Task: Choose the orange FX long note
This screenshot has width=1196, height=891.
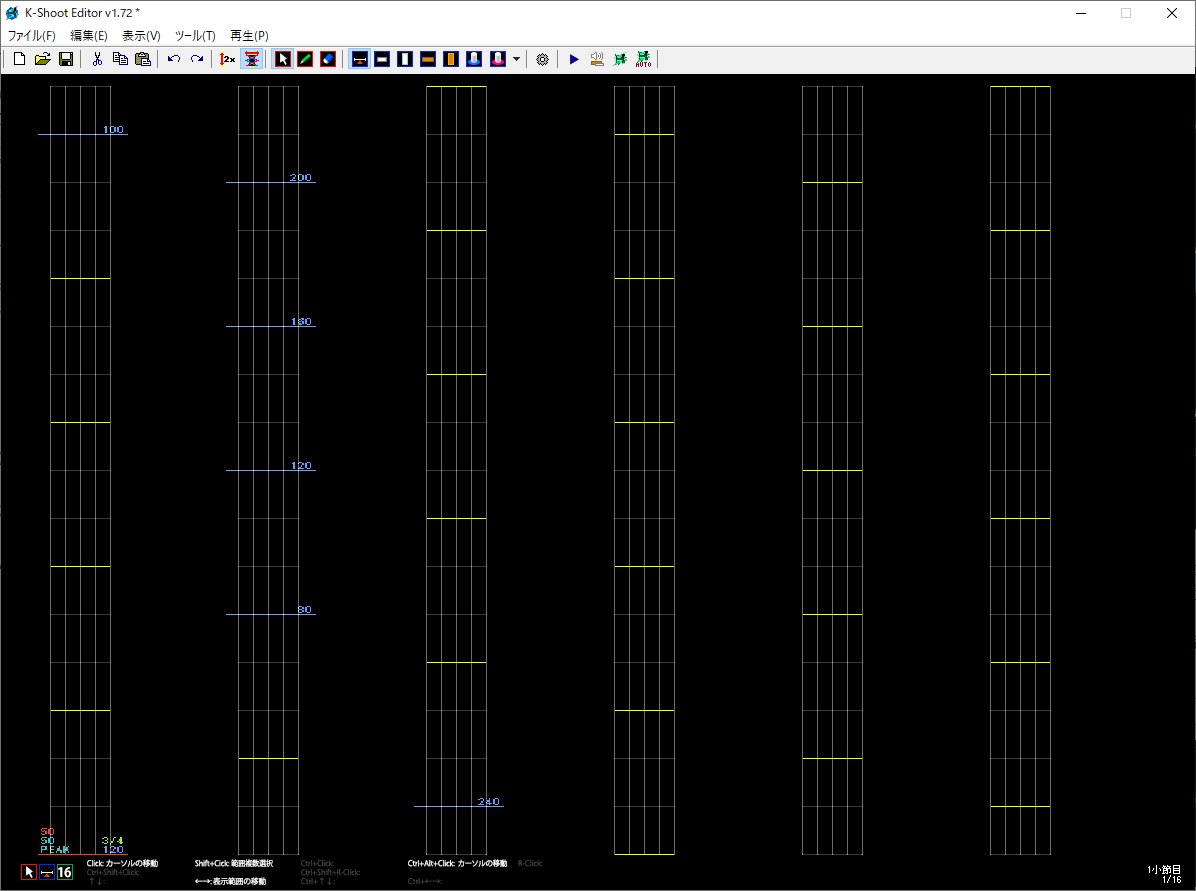Action: 451,59
